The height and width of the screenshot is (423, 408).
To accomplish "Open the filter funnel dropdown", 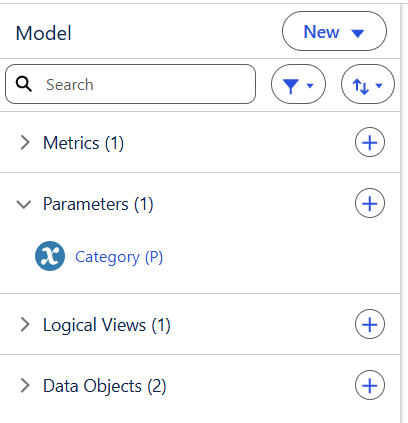I will tap(298, 84).
